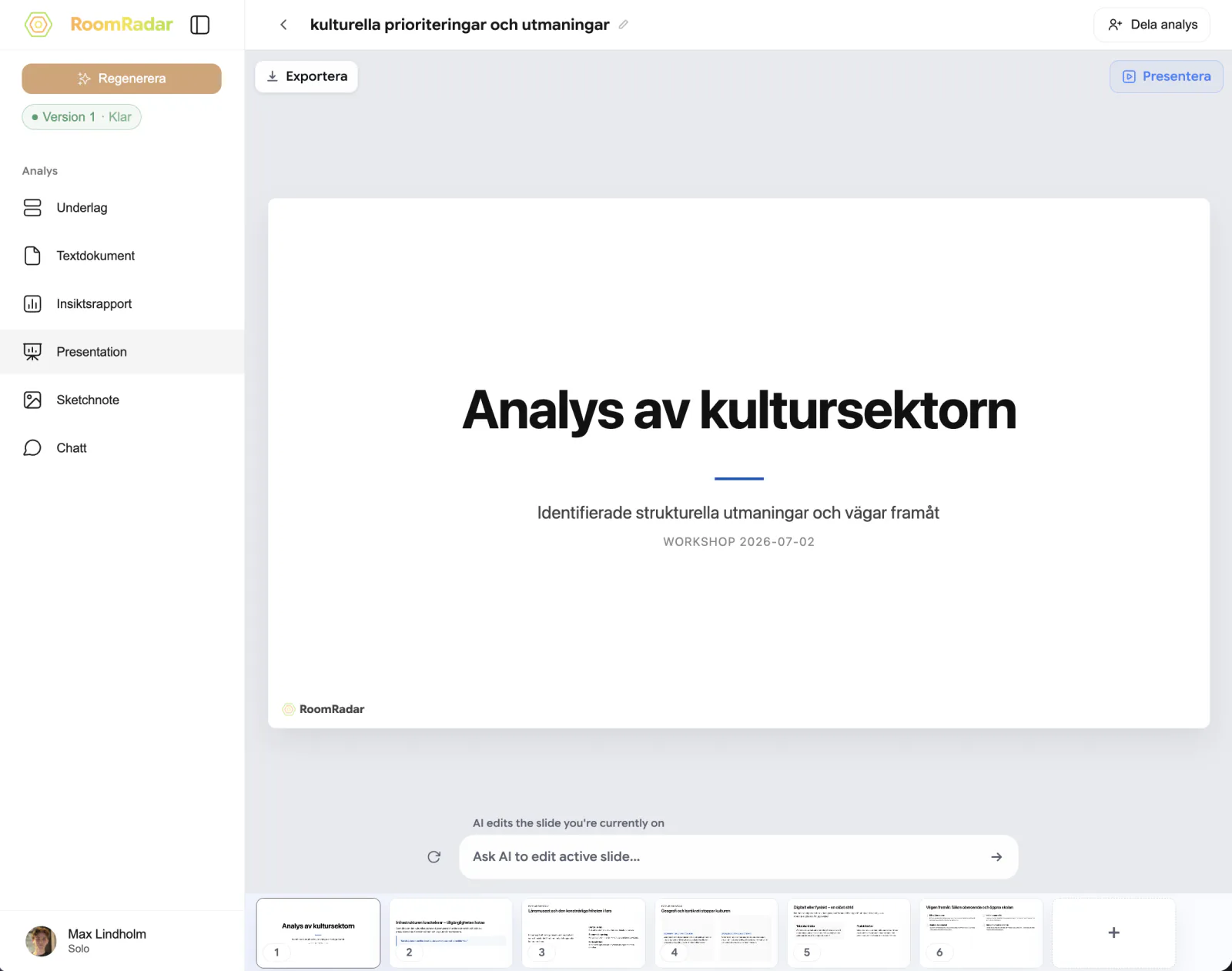Click the RoomRadar footer on the slide
The height and width of the screenshot is (971, 1232).
click(x=323, y=709)
